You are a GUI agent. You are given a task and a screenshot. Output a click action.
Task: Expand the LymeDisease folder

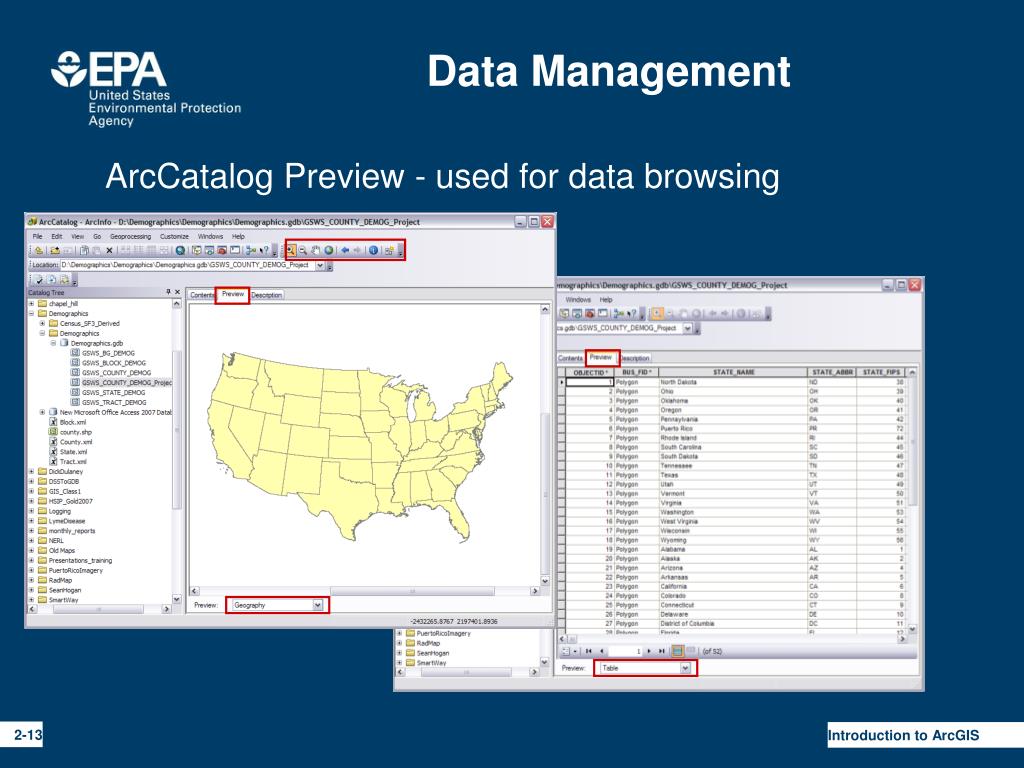31,521
